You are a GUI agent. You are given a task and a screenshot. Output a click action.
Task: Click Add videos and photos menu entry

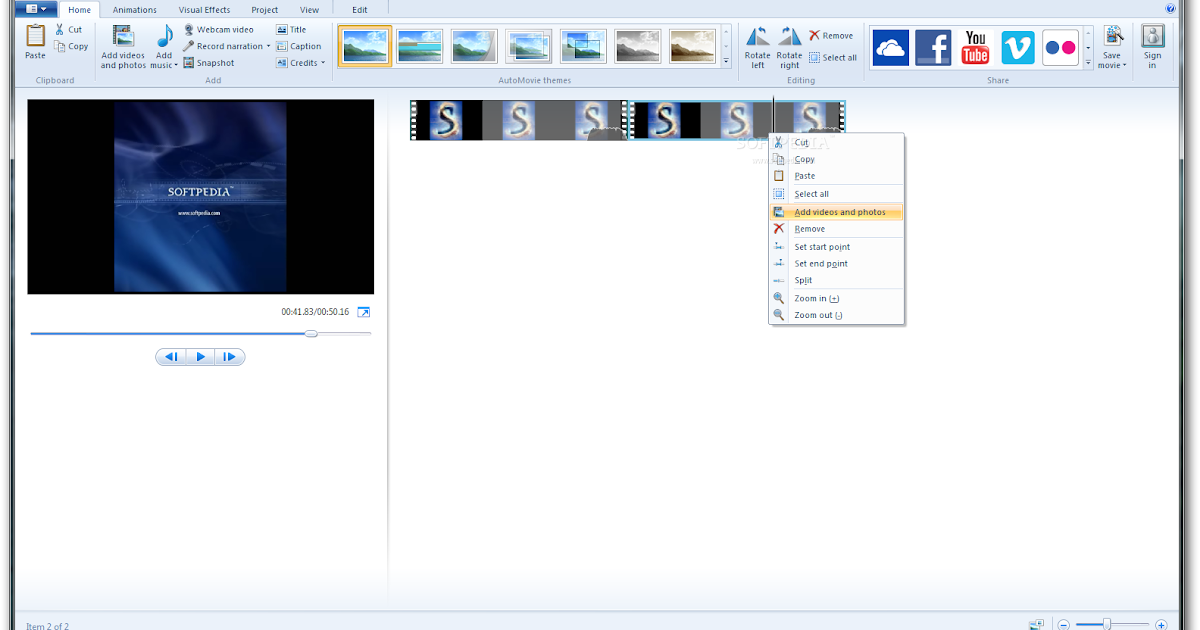(837, 212)
